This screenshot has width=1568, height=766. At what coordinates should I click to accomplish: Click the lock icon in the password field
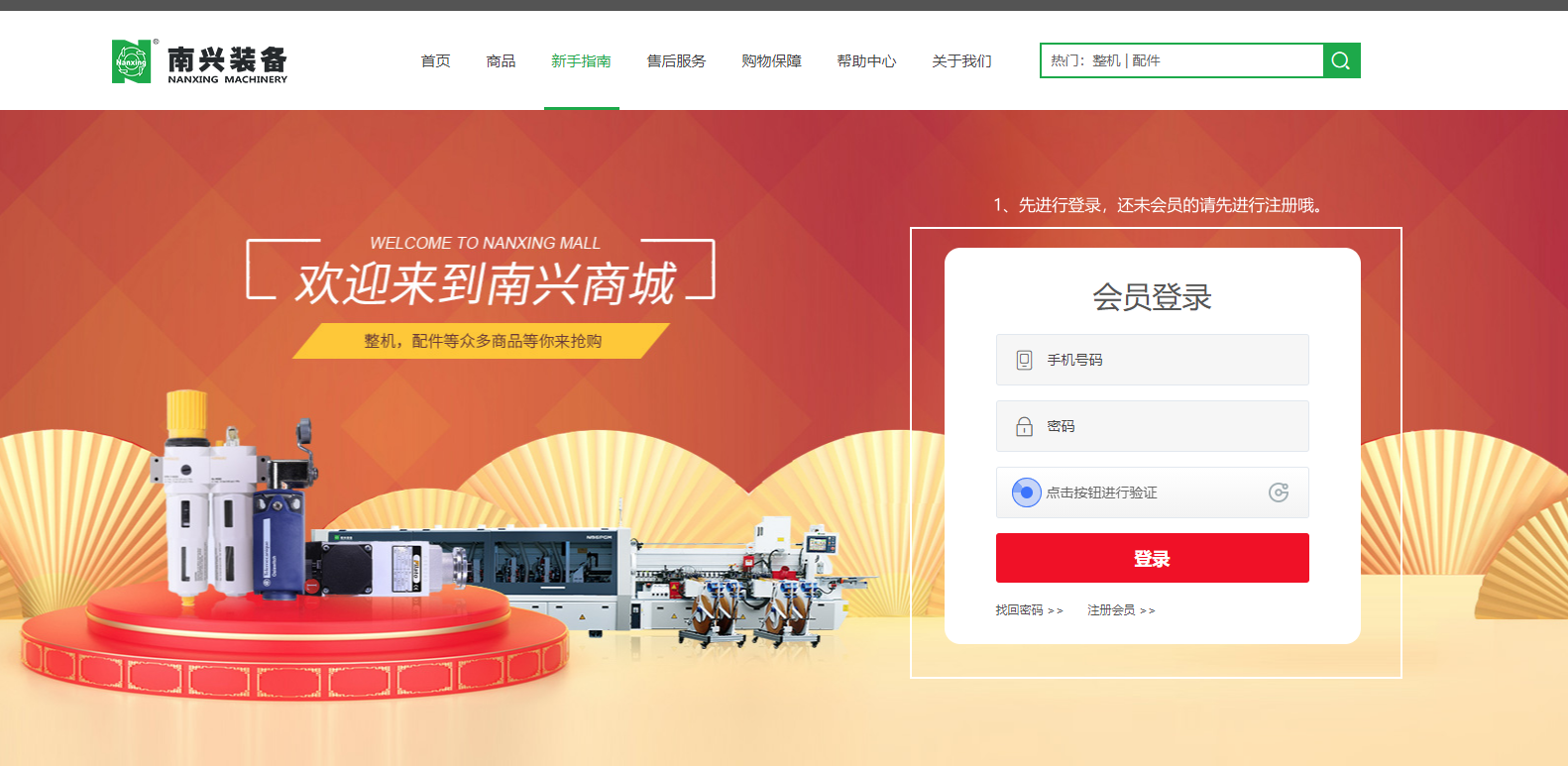pyautogui.click(x=1024, y=426)
